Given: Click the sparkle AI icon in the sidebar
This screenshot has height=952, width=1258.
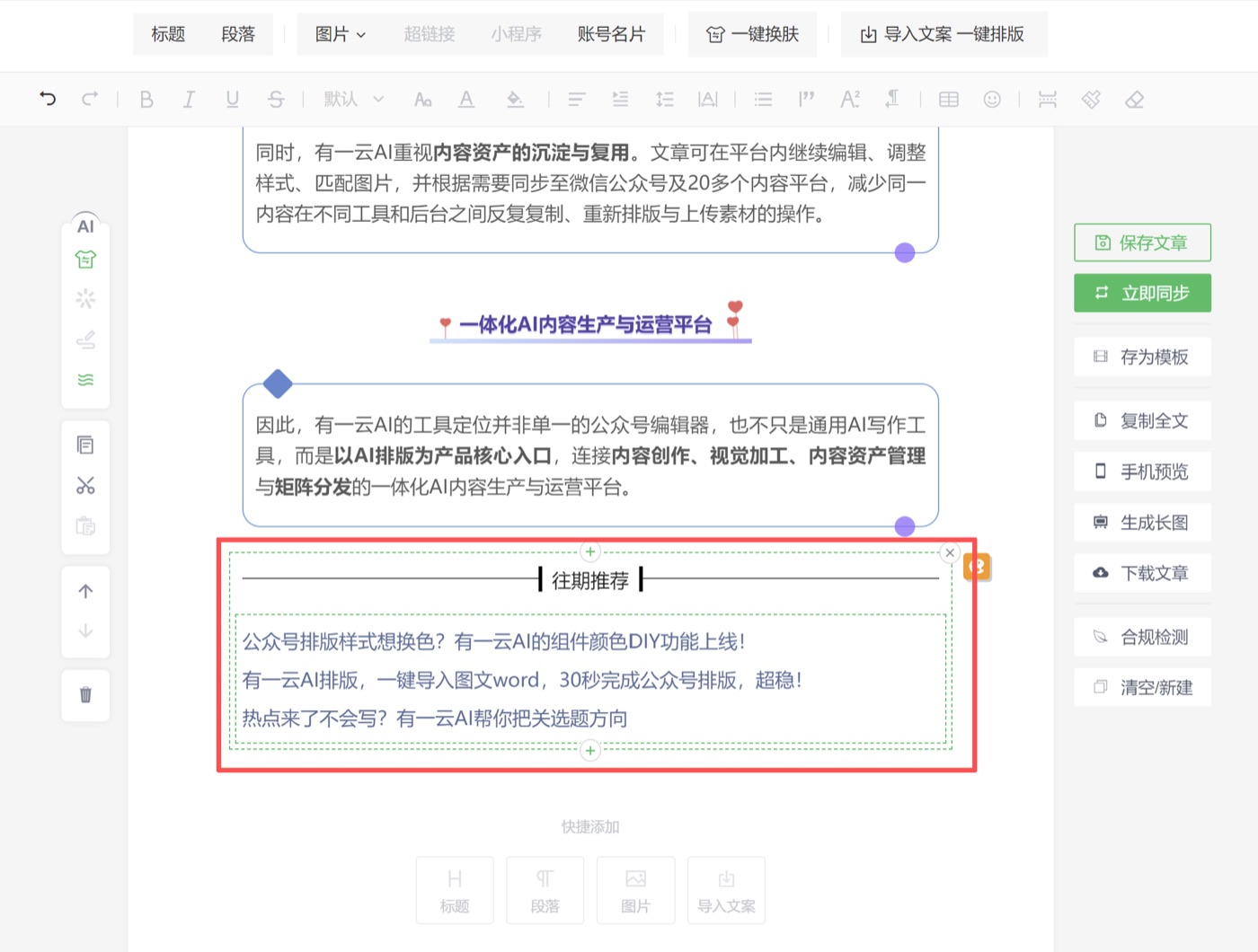Looking at the screenshot, I should pyautogui.click(x=85, y=299).
